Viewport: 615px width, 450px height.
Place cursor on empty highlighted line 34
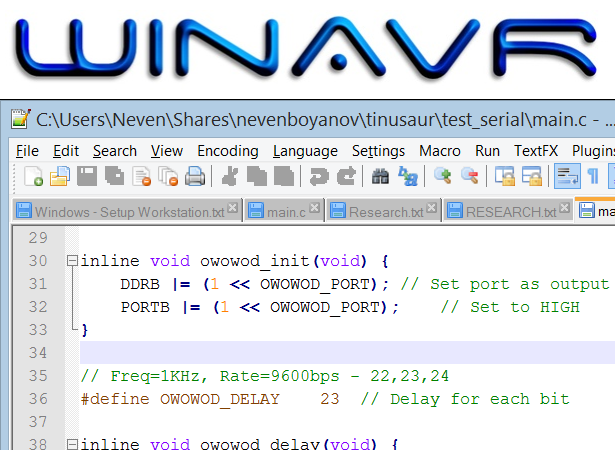(x=348, y=352)
